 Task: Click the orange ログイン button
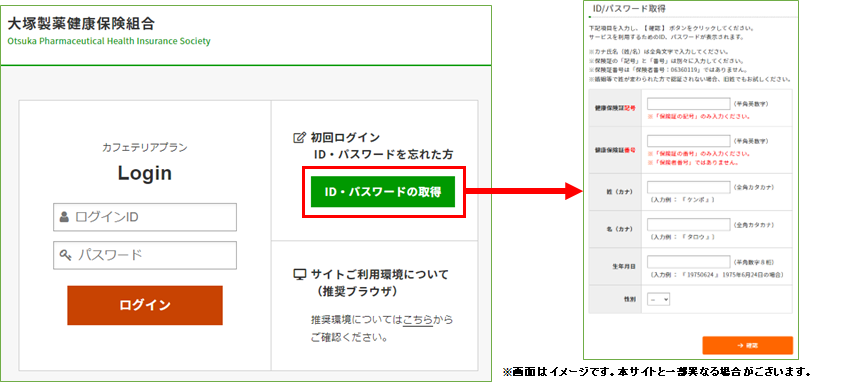click(x=145, y=305)
